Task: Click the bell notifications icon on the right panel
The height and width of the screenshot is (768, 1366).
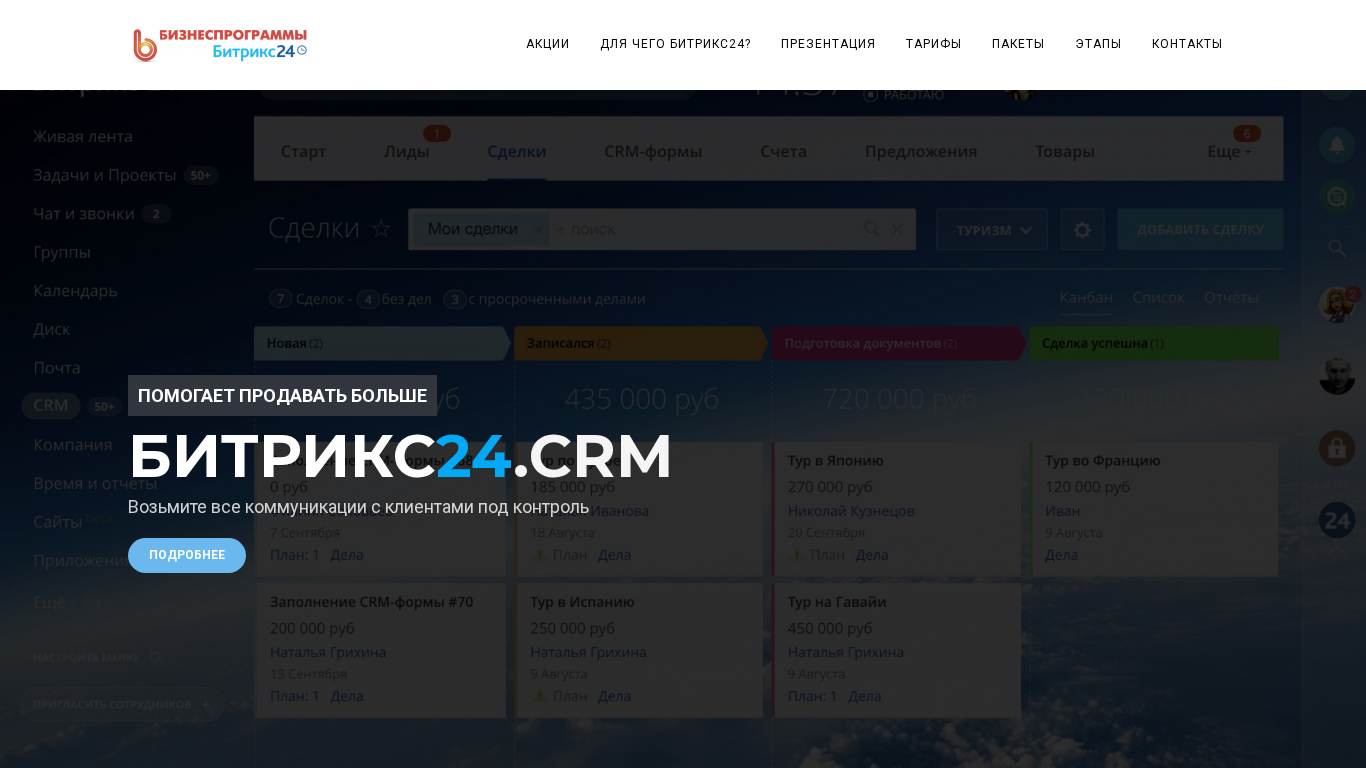Action: (x=1337, y=145)
